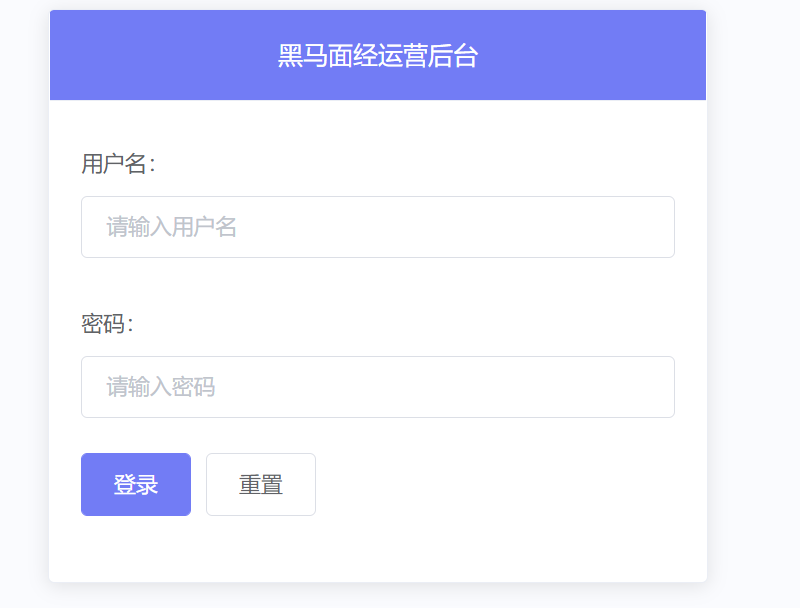The image size is (800, 608).
Task: Place the cursor in the username text box
Action: coord(377,227)
